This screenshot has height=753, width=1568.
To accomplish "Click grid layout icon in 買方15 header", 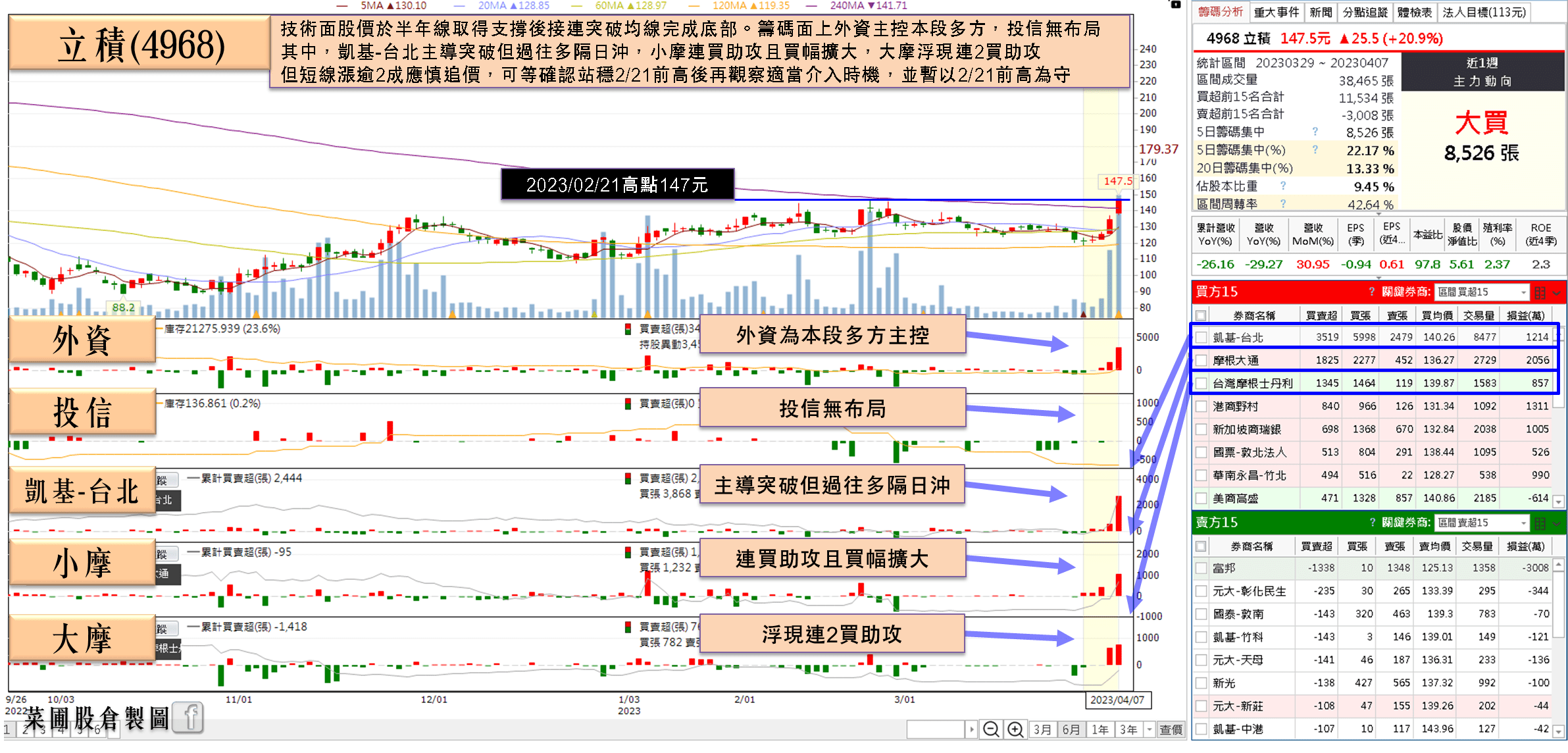I will pos(1540,292).
